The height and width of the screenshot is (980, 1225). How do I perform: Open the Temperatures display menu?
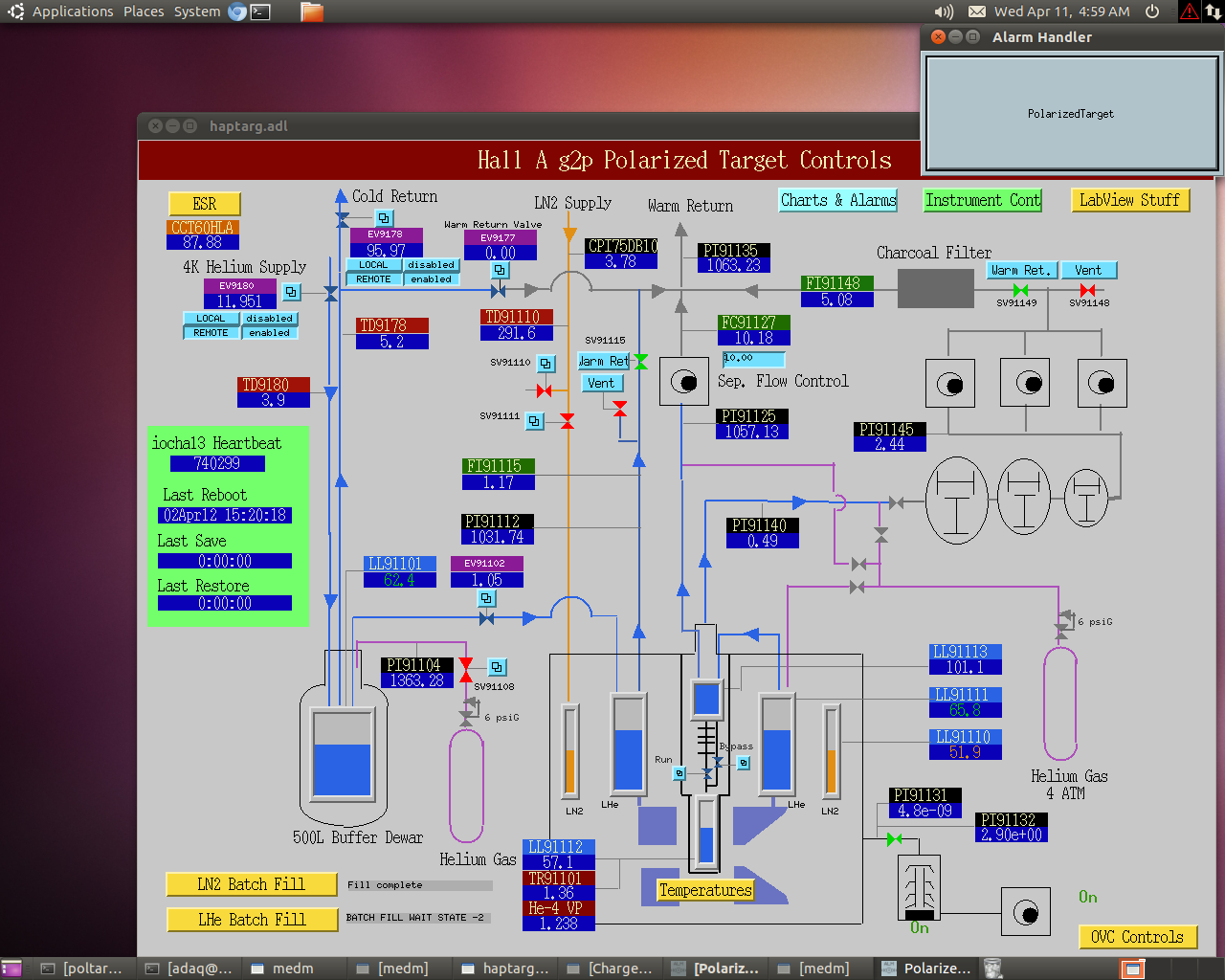click(705, 890)
